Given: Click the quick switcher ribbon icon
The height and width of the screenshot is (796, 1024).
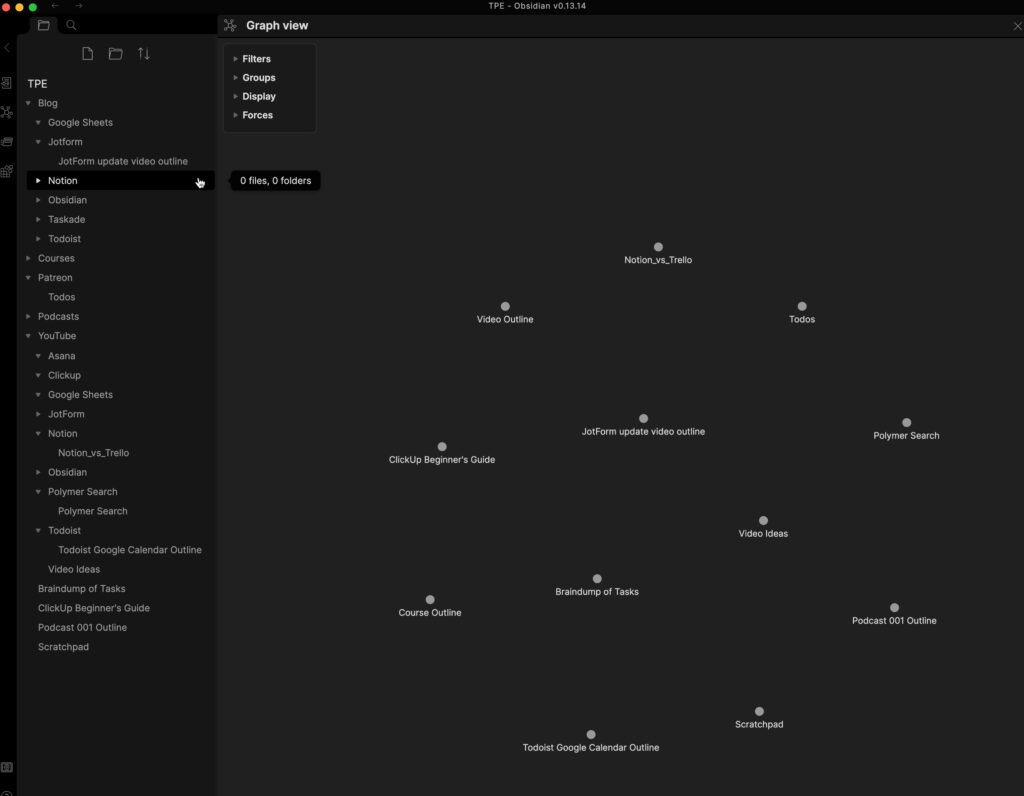Looking at the screenshot, I should 7,83.
